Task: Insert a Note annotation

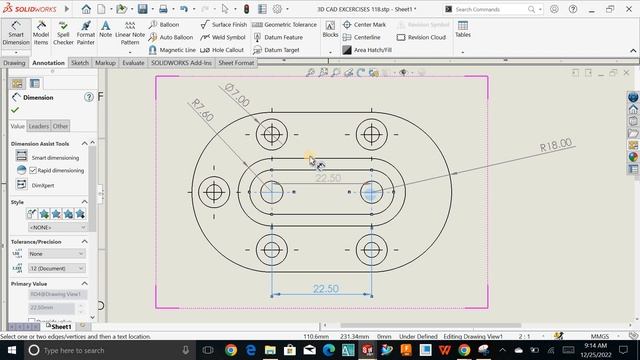Action: (x=105, y=29)
